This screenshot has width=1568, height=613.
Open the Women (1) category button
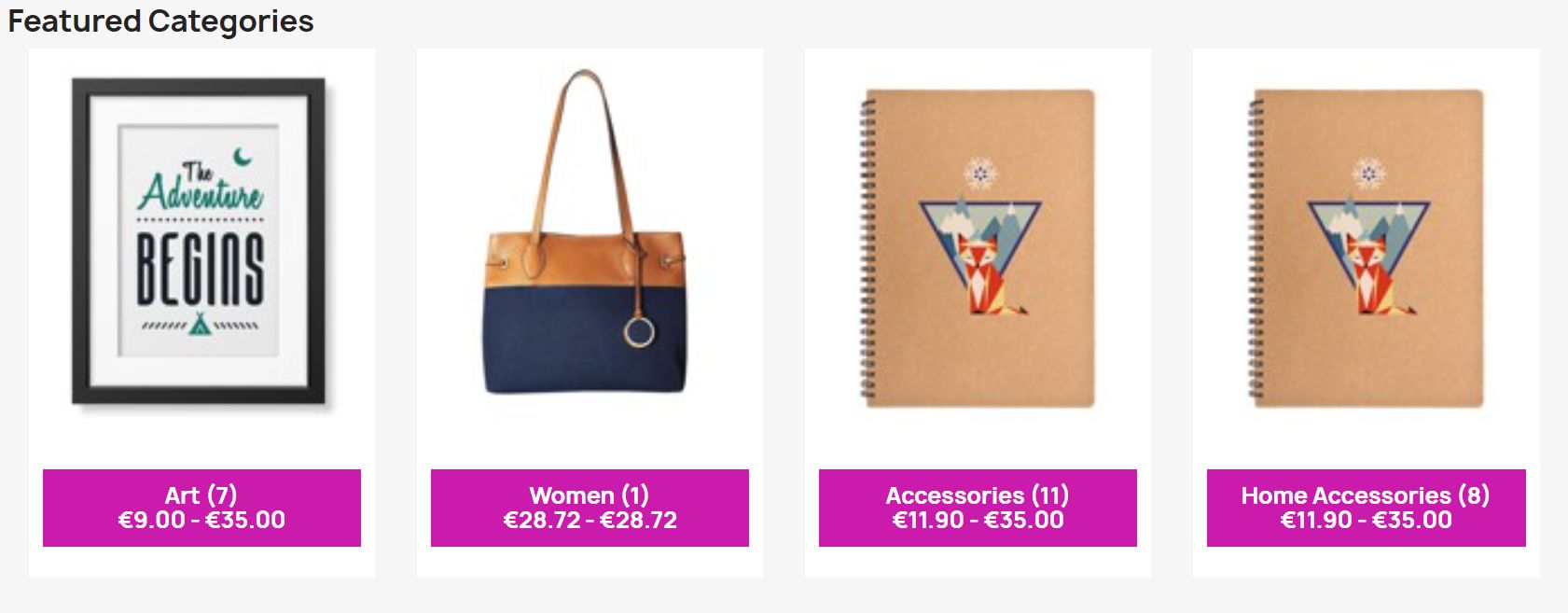point(590,508)
